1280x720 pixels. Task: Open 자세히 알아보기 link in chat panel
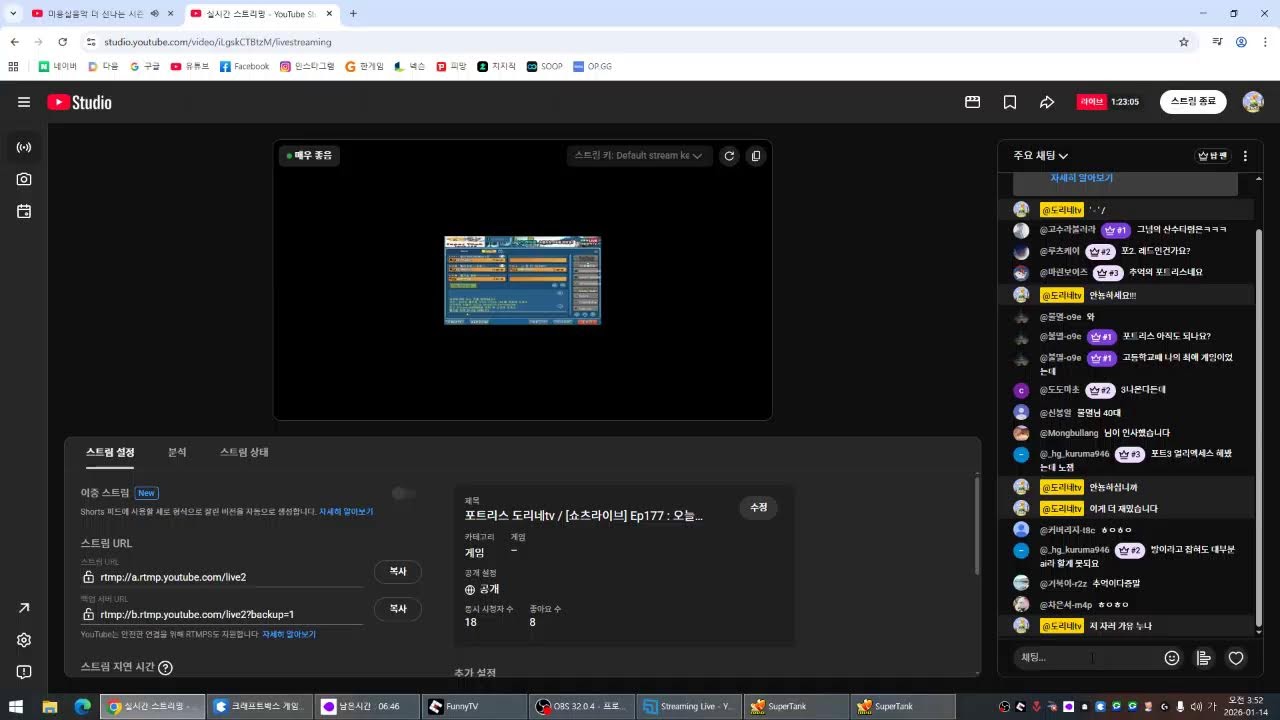pyautogui.click(x=1081, y=178)
